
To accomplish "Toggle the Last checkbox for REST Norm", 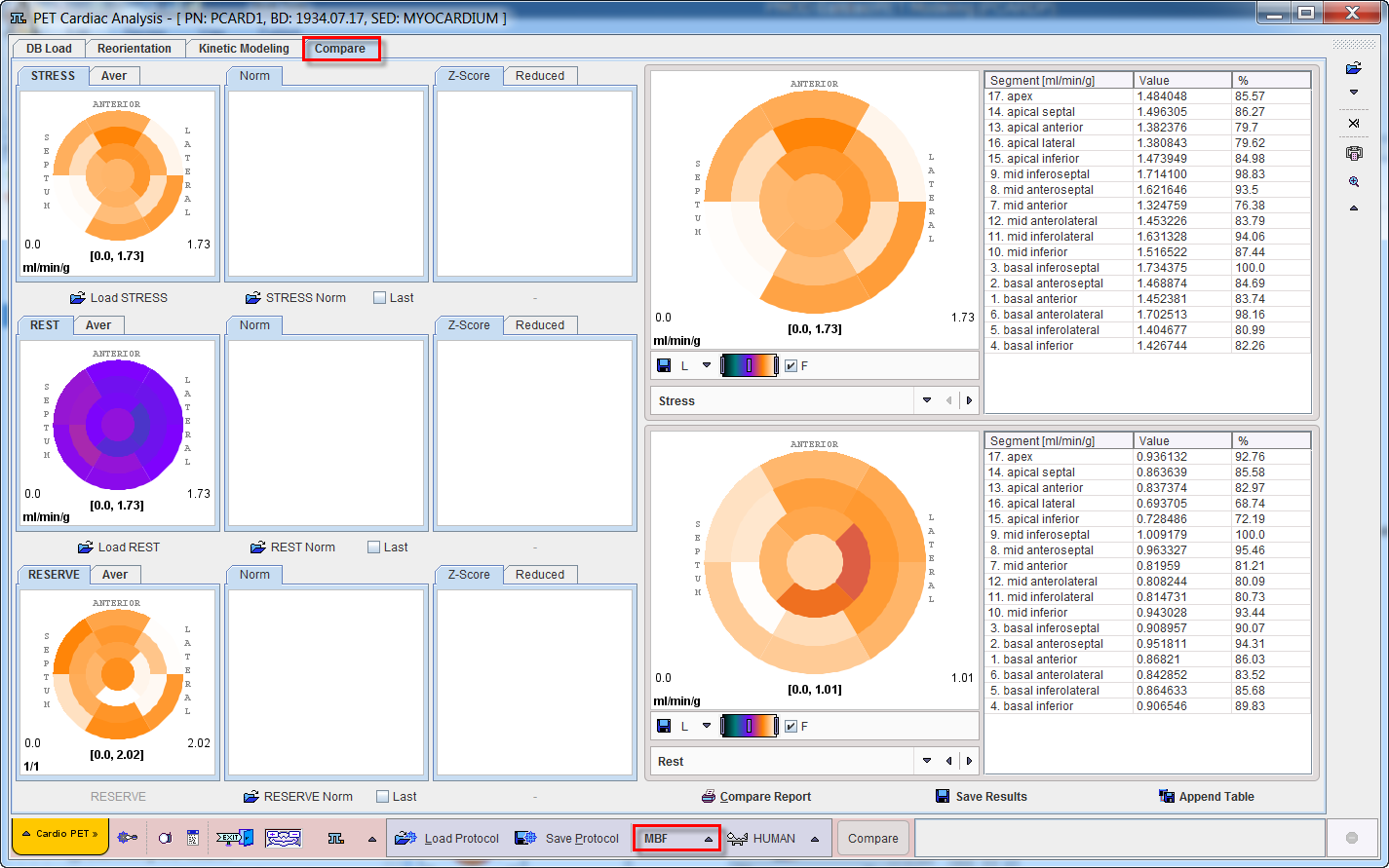I will [x=373, y=547].
